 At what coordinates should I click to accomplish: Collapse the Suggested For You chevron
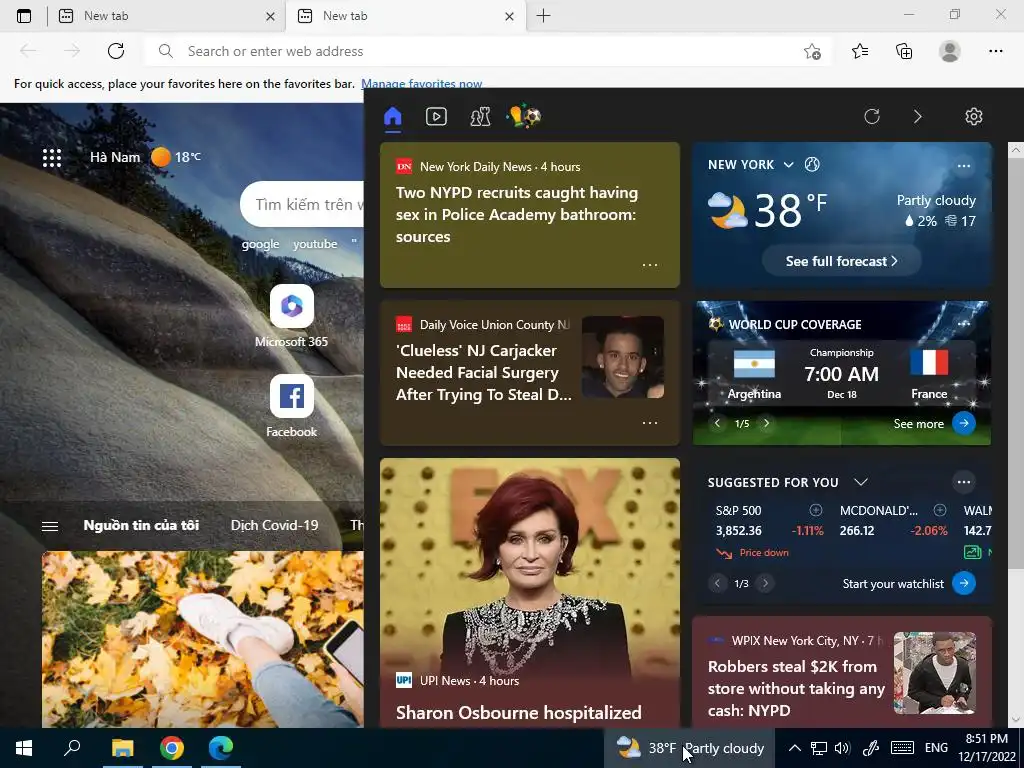(861, 482)
